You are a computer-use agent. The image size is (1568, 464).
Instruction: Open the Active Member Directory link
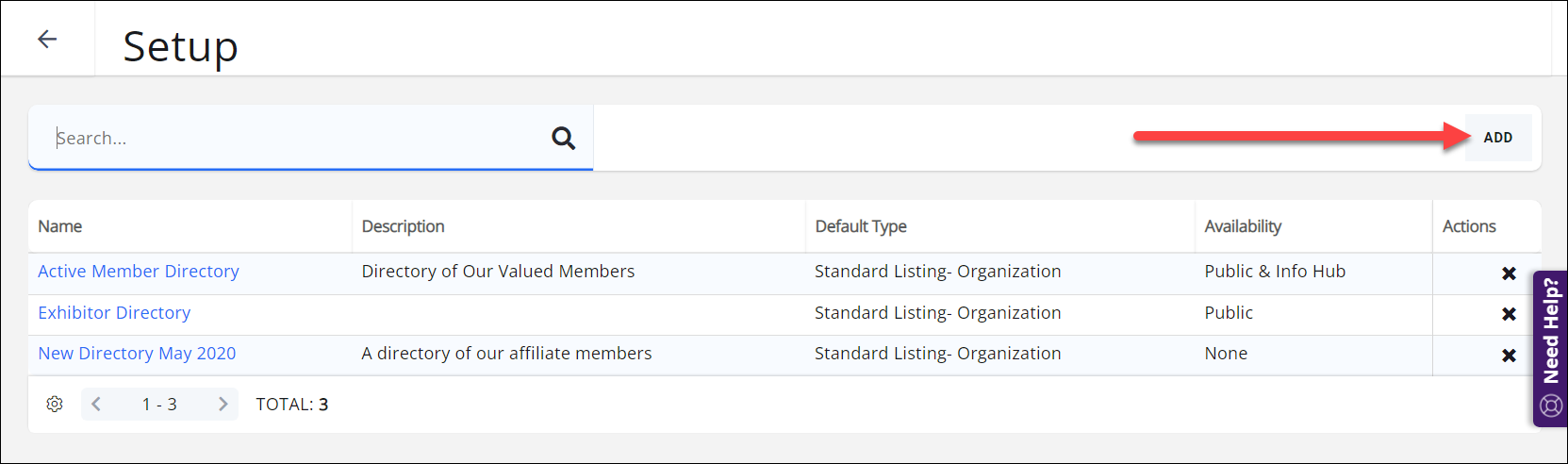(139, 272)
